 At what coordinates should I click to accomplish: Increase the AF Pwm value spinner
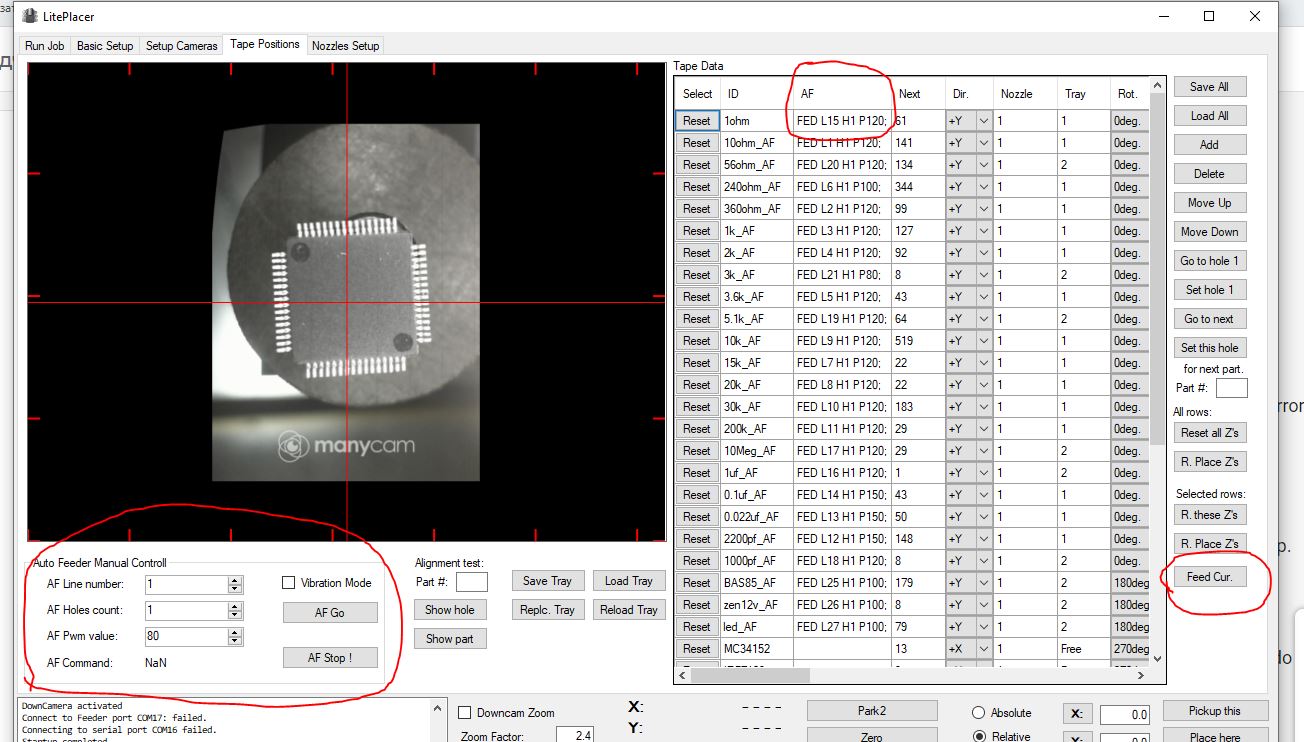(x=235, y=632)
